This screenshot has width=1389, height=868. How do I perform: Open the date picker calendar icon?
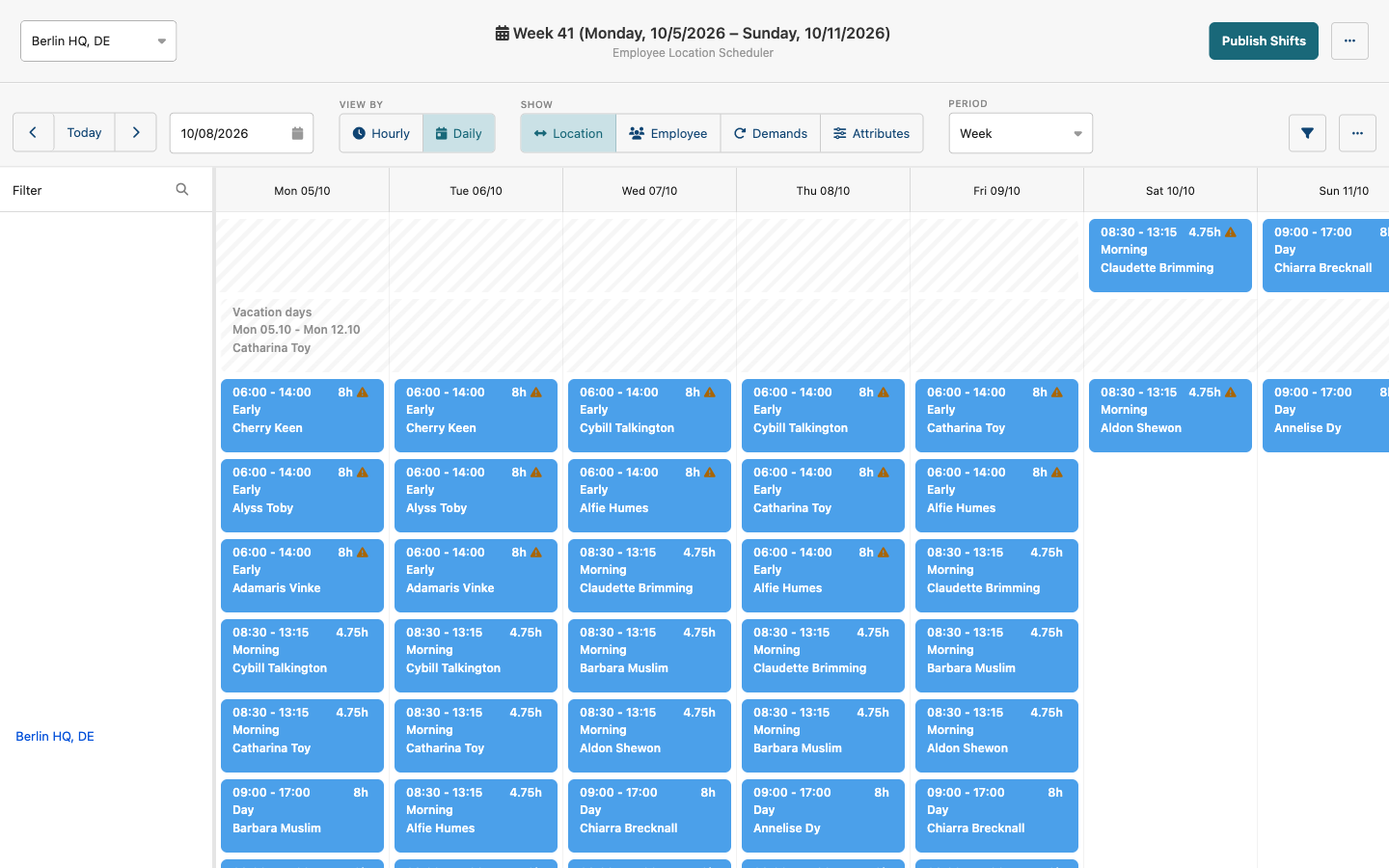[297, 133]
